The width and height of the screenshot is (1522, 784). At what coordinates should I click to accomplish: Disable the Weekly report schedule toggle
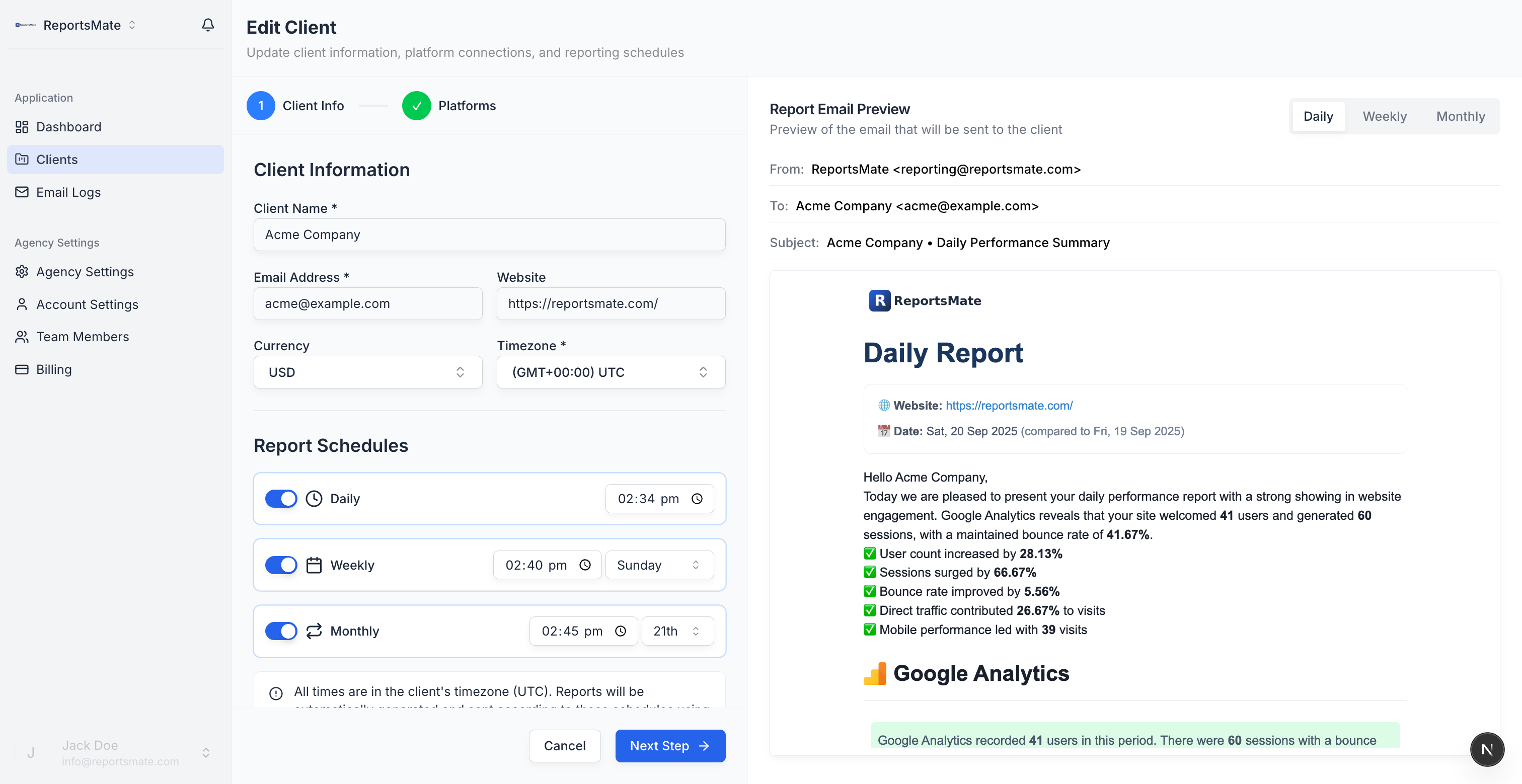[281, 565]
